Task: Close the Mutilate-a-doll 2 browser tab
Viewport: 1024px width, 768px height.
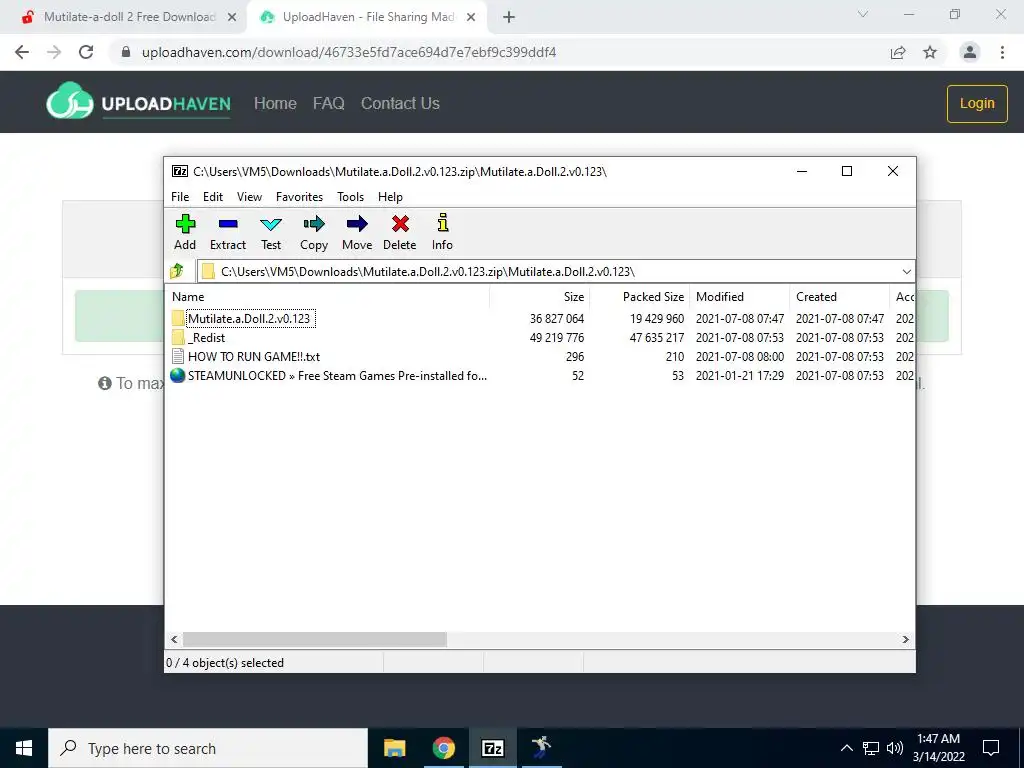Action: [232, 18]
